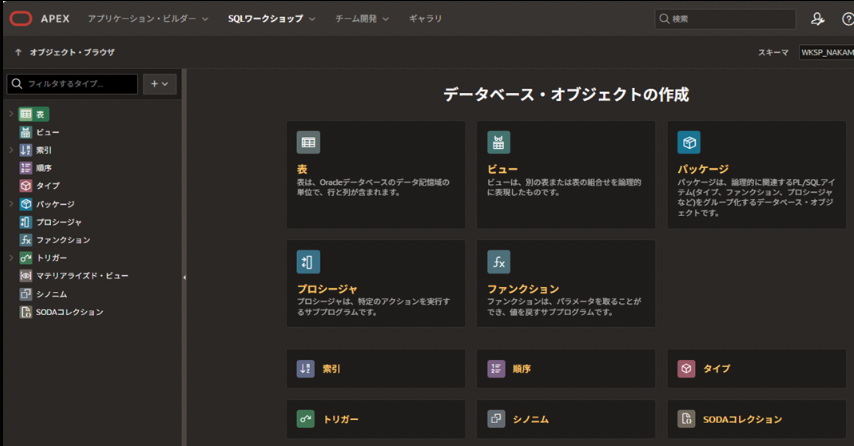Screen dimensions: 854x446
Task: Click the schema selector WKSP_NAKAM field
Action: (825, 52)
